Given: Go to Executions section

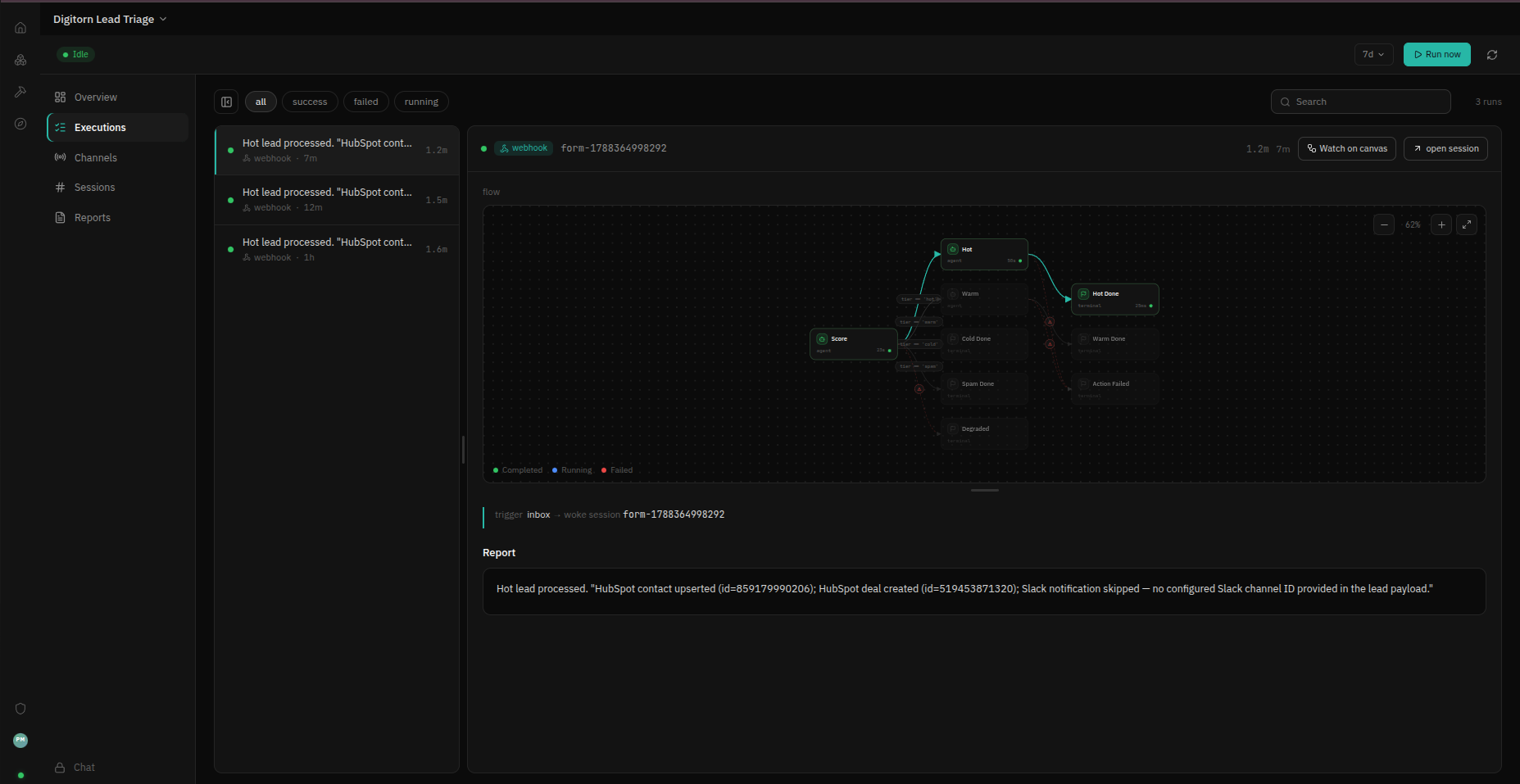Looking at the screenshot, I should pyautogui.click(x=118, y=128).
